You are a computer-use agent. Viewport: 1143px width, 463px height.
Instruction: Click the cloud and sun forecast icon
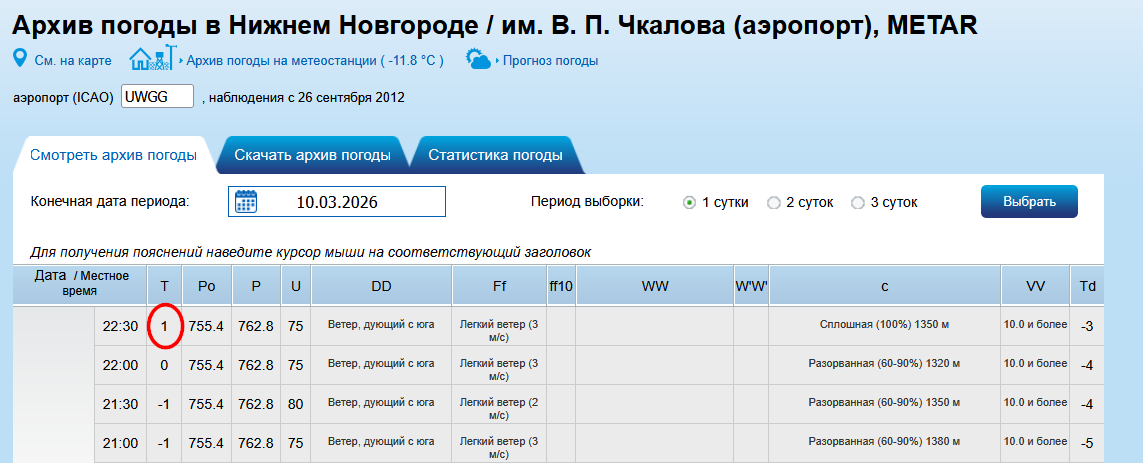[x=479, y=60]
